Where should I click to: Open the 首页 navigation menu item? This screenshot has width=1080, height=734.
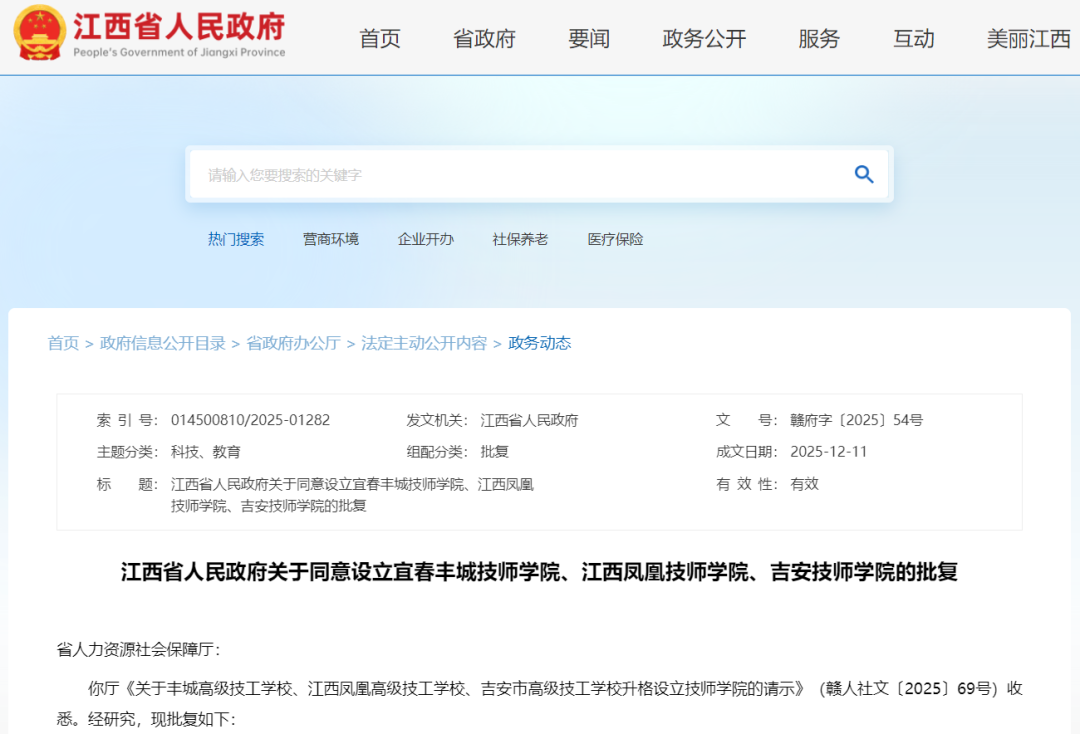click(379, 39)
